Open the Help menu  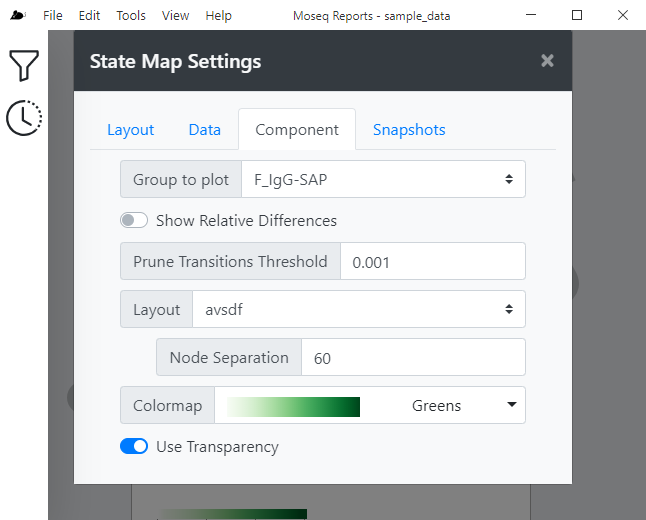(218, 16)
